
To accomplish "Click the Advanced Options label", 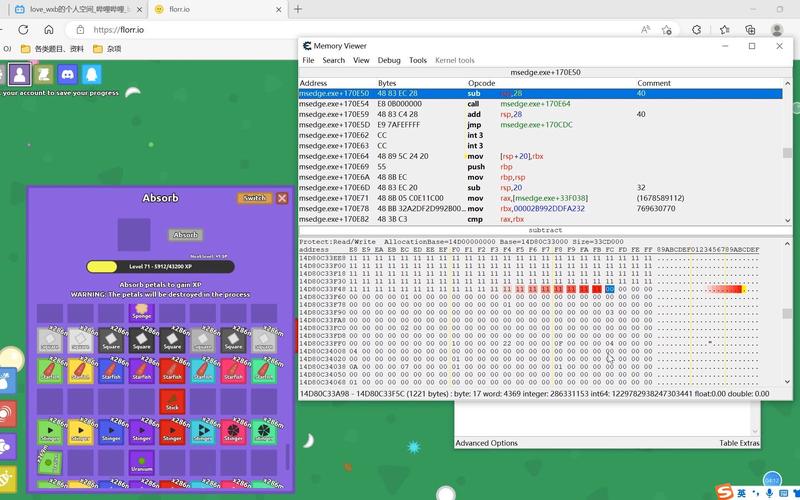I will click(x=486, y=443).
